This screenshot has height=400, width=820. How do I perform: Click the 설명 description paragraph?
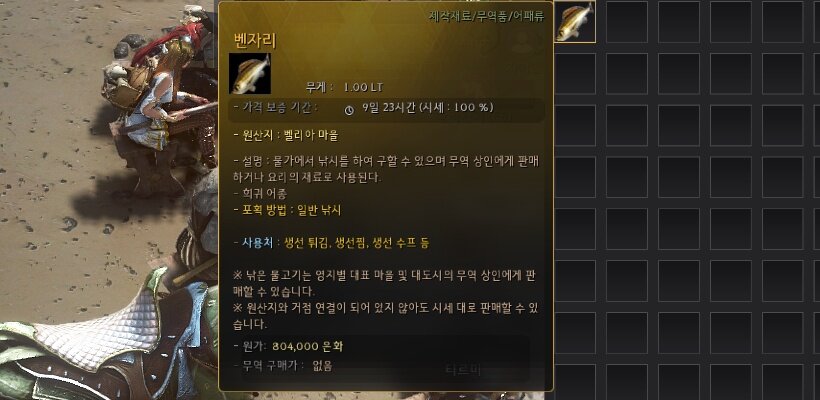point(386,169)
